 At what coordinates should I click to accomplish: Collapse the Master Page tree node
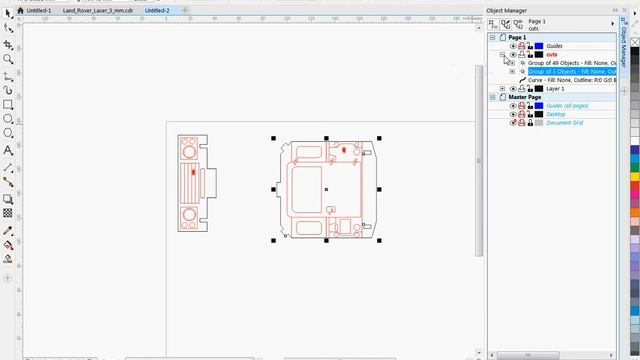[493, 97]
